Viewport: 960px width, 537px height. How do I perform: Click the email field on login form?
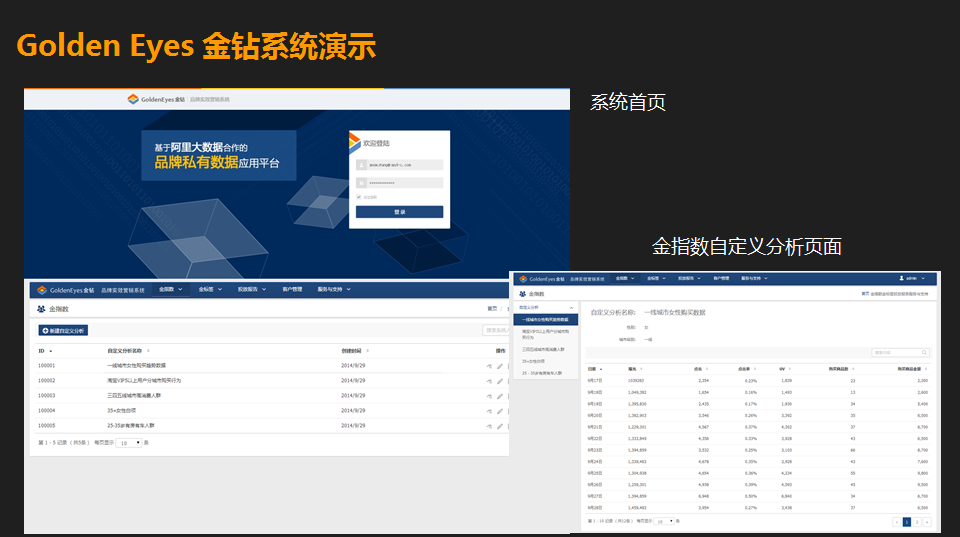pyautogui.click(x=399, y=165)
